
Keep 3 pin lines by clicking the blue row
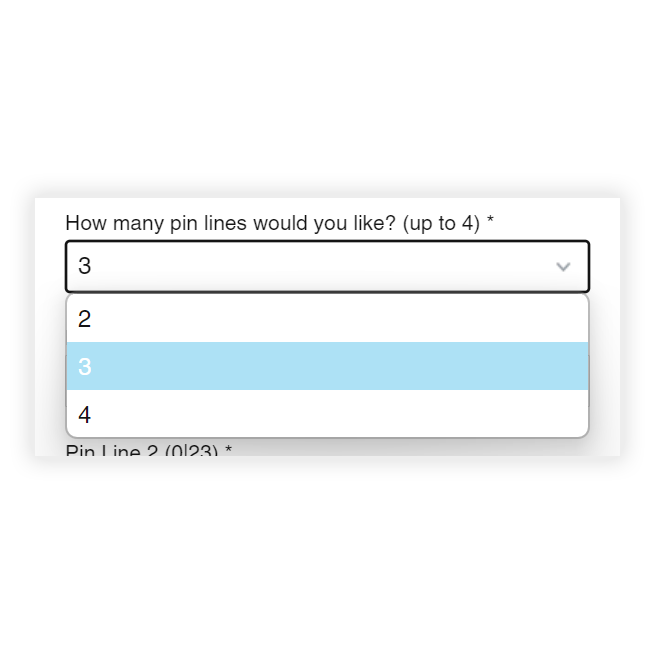(x=327, y=366)
